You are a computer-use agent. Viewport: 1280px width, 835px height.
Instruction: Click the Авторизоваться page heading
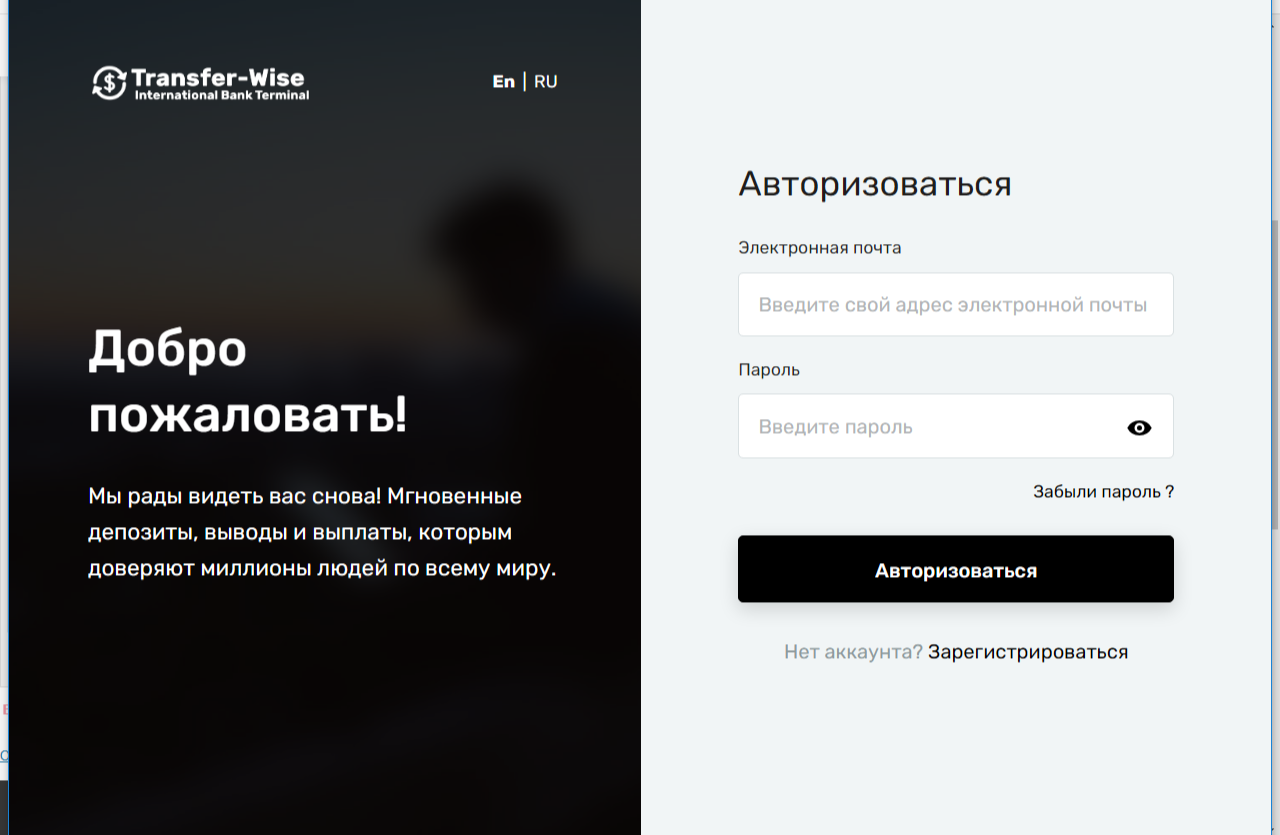[875, 184]
